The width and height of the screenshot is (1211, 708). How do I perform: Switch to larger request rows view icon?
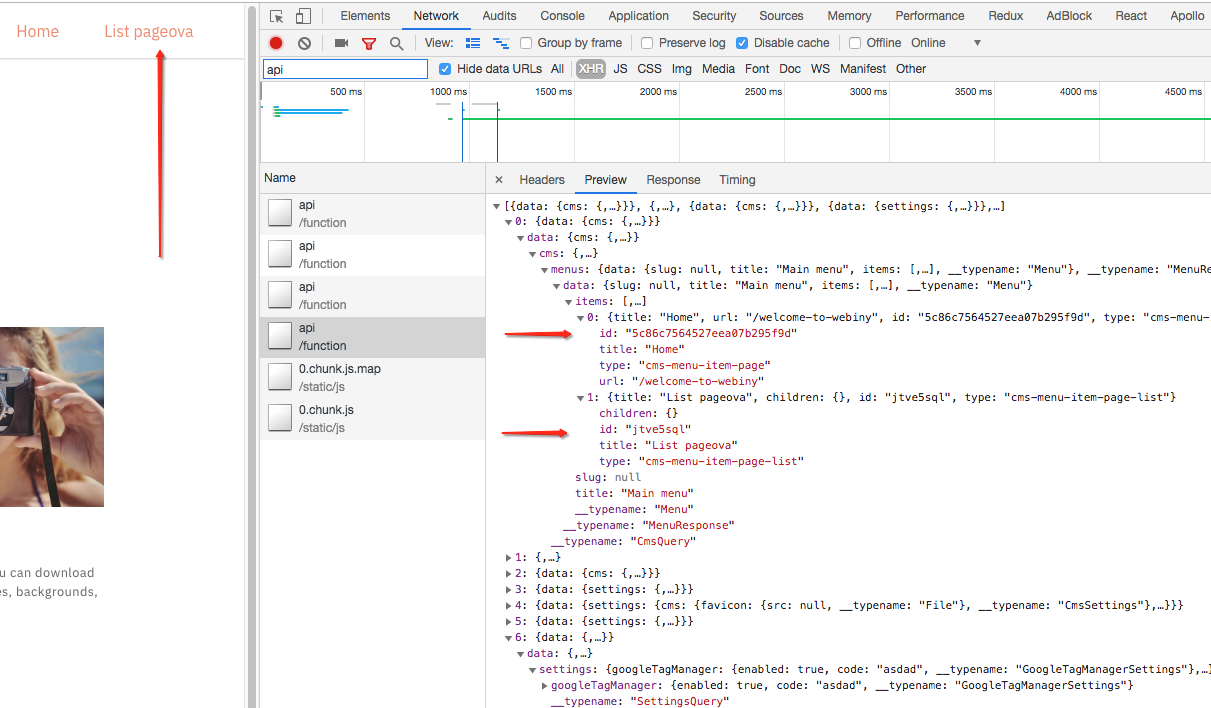click(472, 42)
